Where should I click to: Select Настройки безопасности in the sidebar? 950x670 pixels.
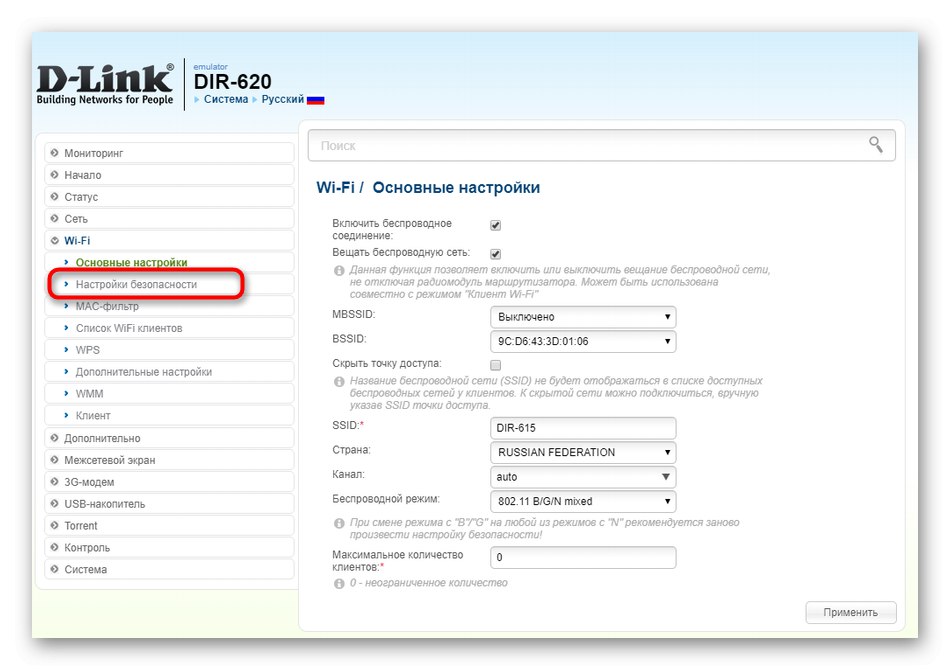tap(139, 284)
